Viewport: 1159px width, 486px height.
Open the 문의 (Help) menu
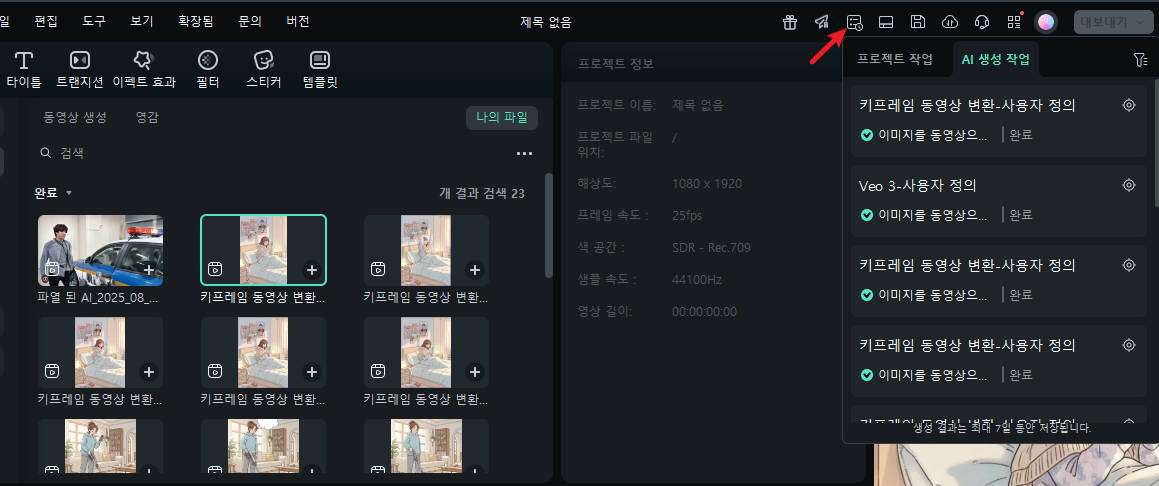[x=250, y=21]
